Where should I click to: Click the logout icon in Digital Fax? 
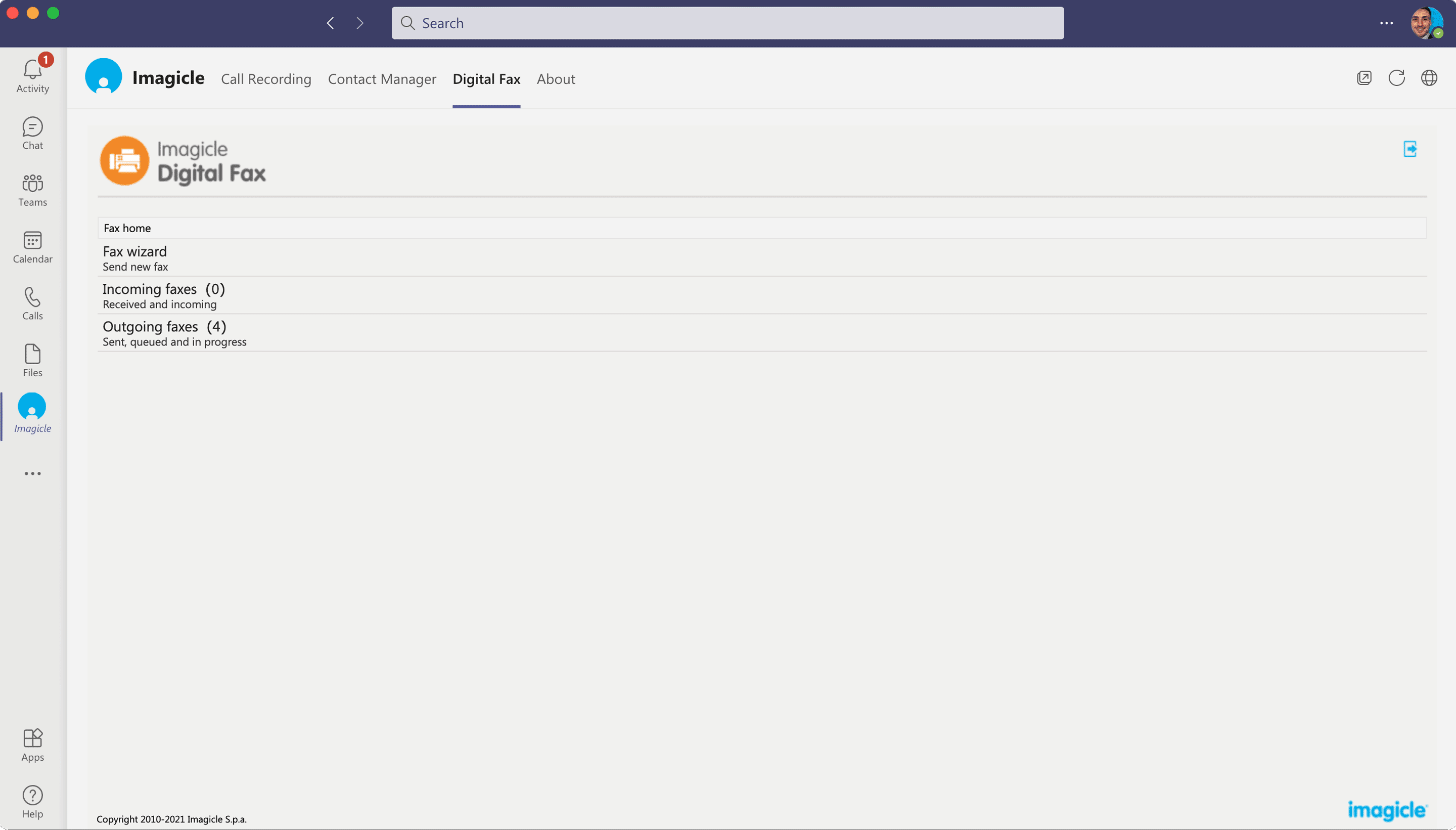click(x=1410, y=149)
